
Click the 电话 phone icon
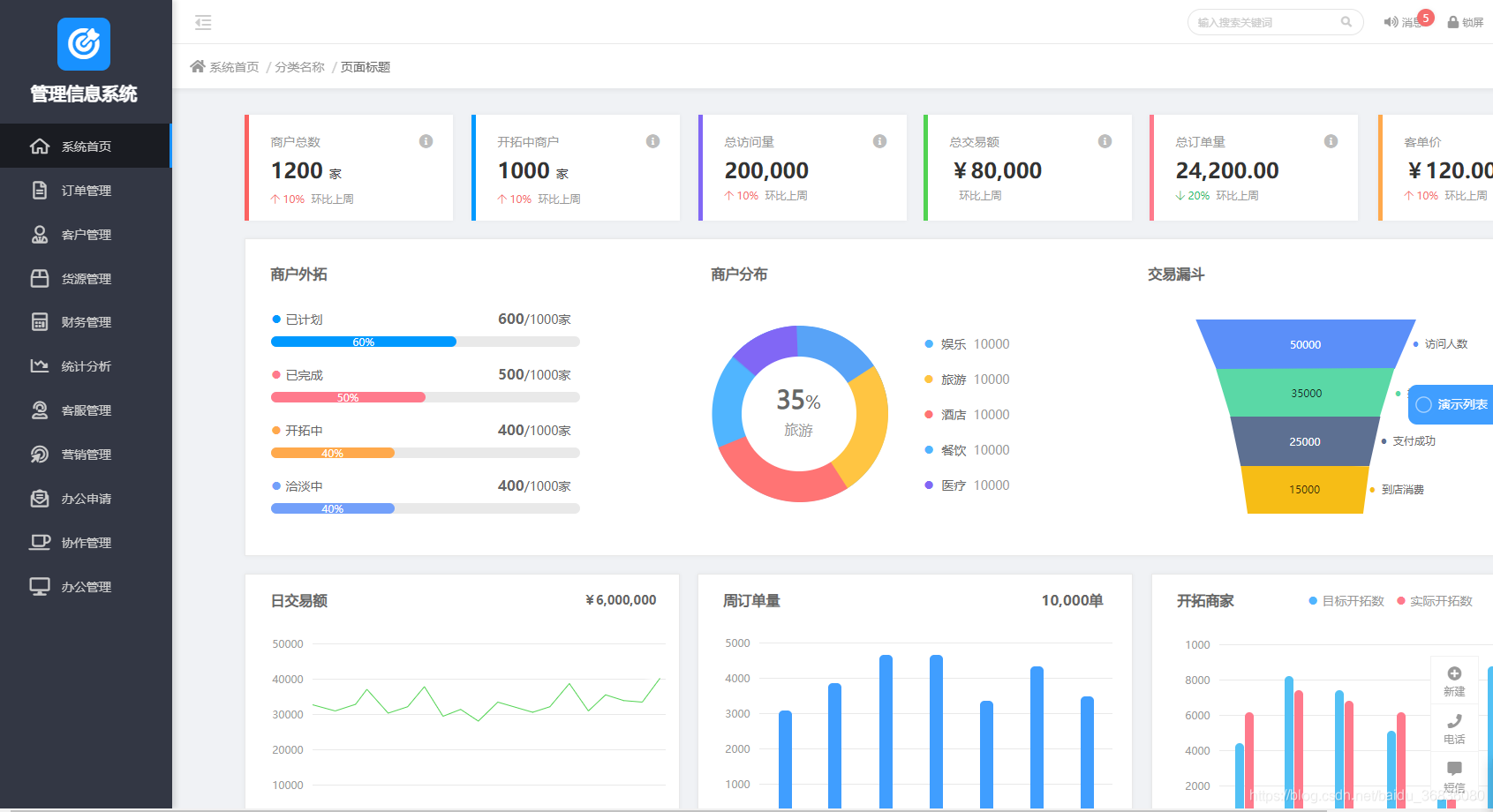[1454, 721]
